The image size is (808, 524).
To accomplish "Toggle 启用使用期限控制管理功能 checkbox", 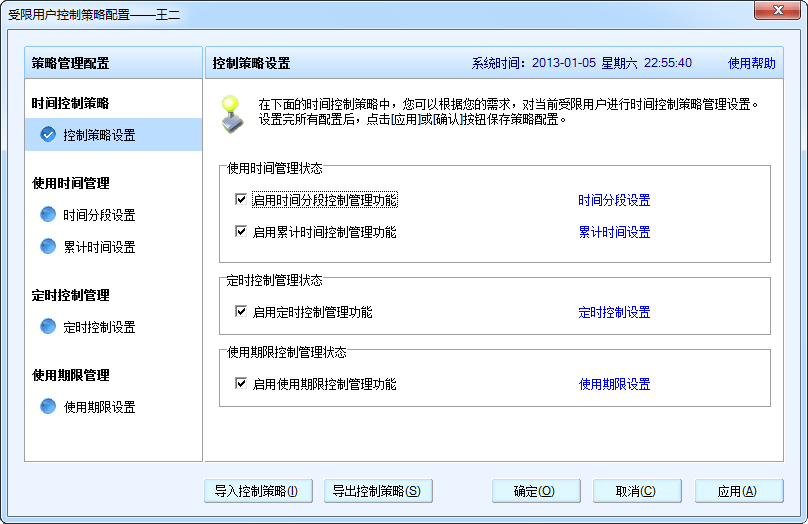I will pos(240,384).
